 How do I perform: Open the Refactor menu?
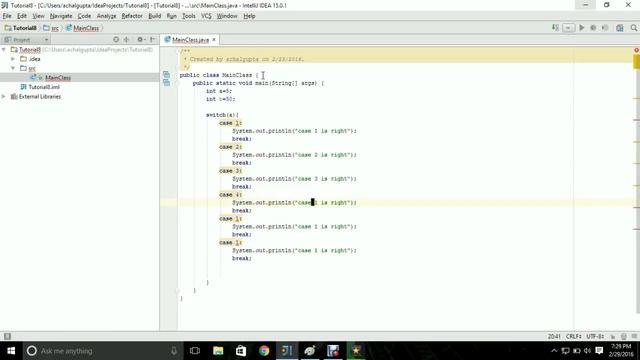click(x=132, y=16)
